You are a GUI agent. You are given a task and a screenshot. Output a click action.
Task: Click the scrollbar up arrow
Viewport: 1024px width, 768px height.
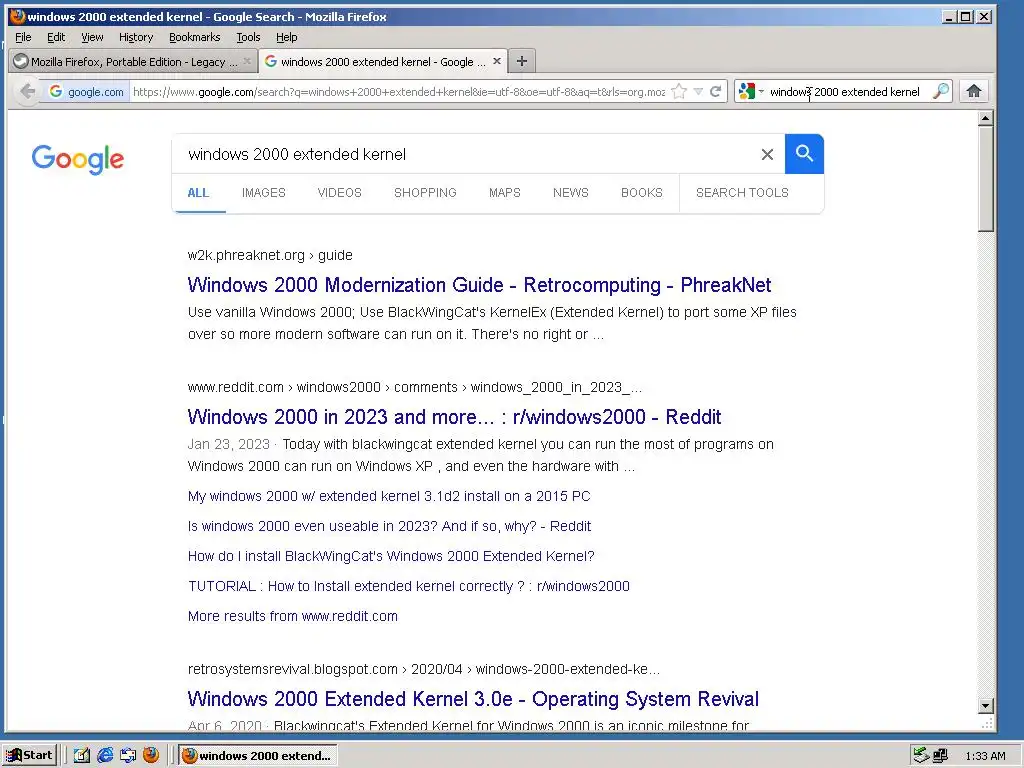[986, 118]
